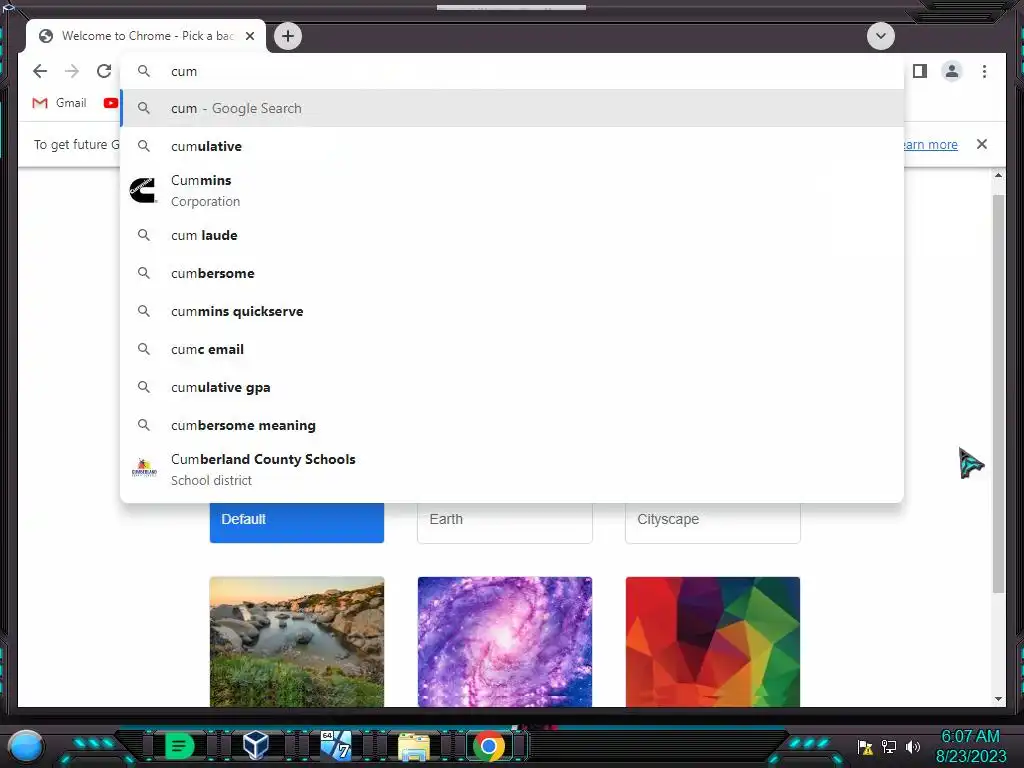Click the Learn more link

coord(930,144)
